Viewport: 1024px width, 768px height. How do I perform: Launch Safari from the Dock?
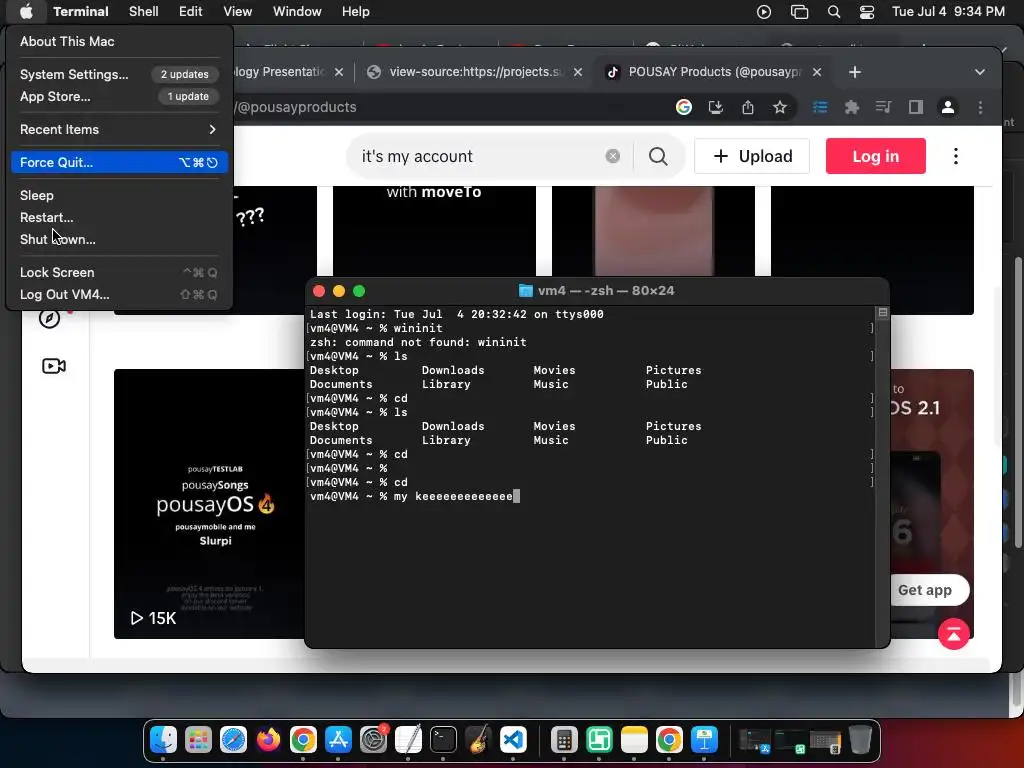point(233,740)
